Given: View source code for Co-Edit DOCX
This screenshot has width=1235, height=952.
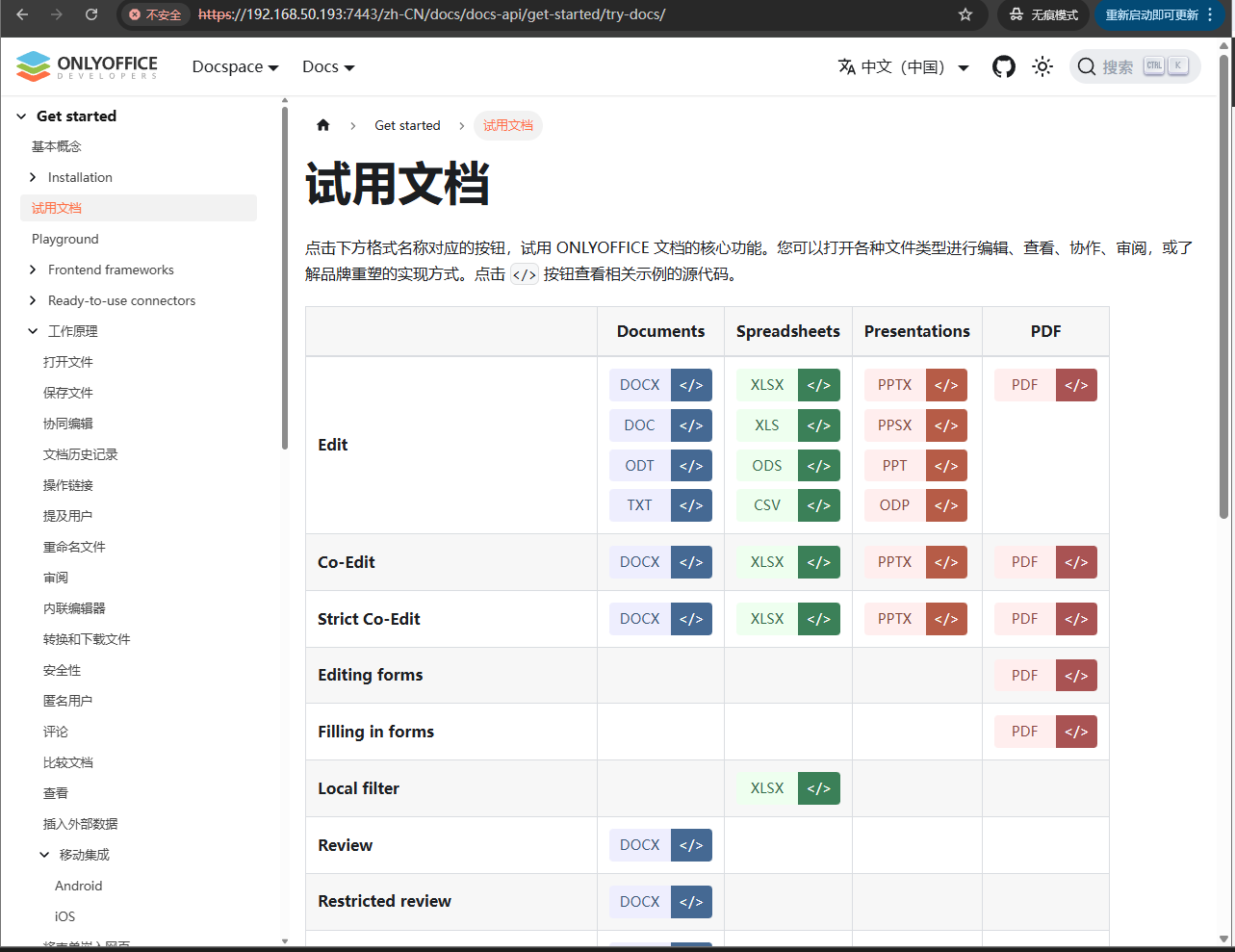Looking at the screenshot, I should click(691, 562).
